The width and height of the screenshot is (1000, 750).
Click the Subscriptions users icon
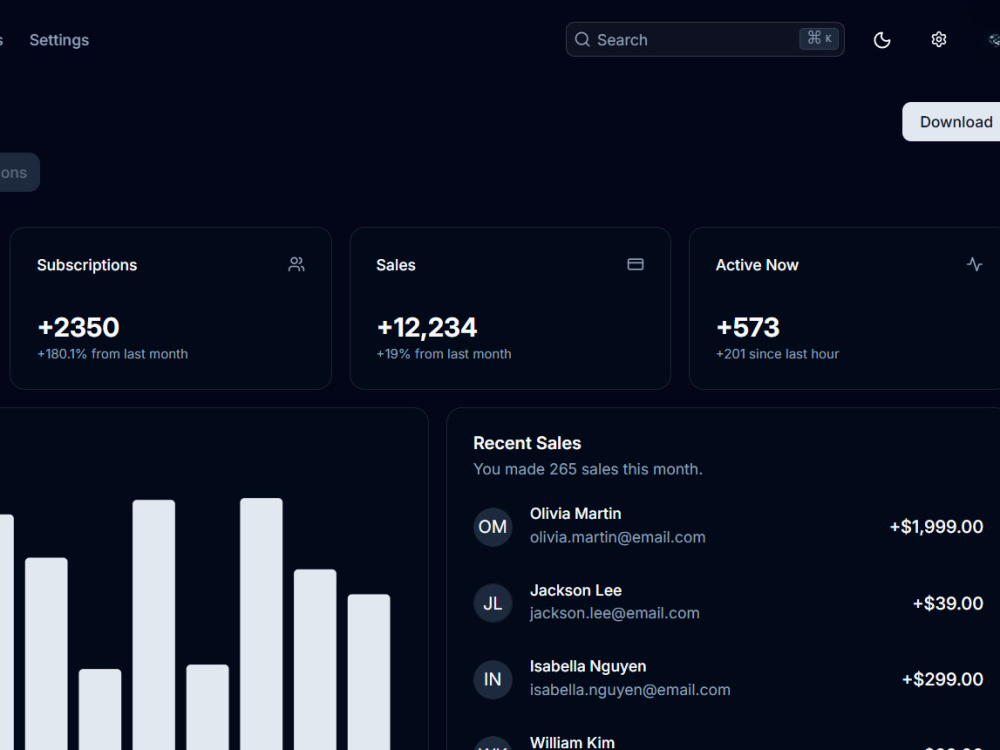[x=296, y=264]
